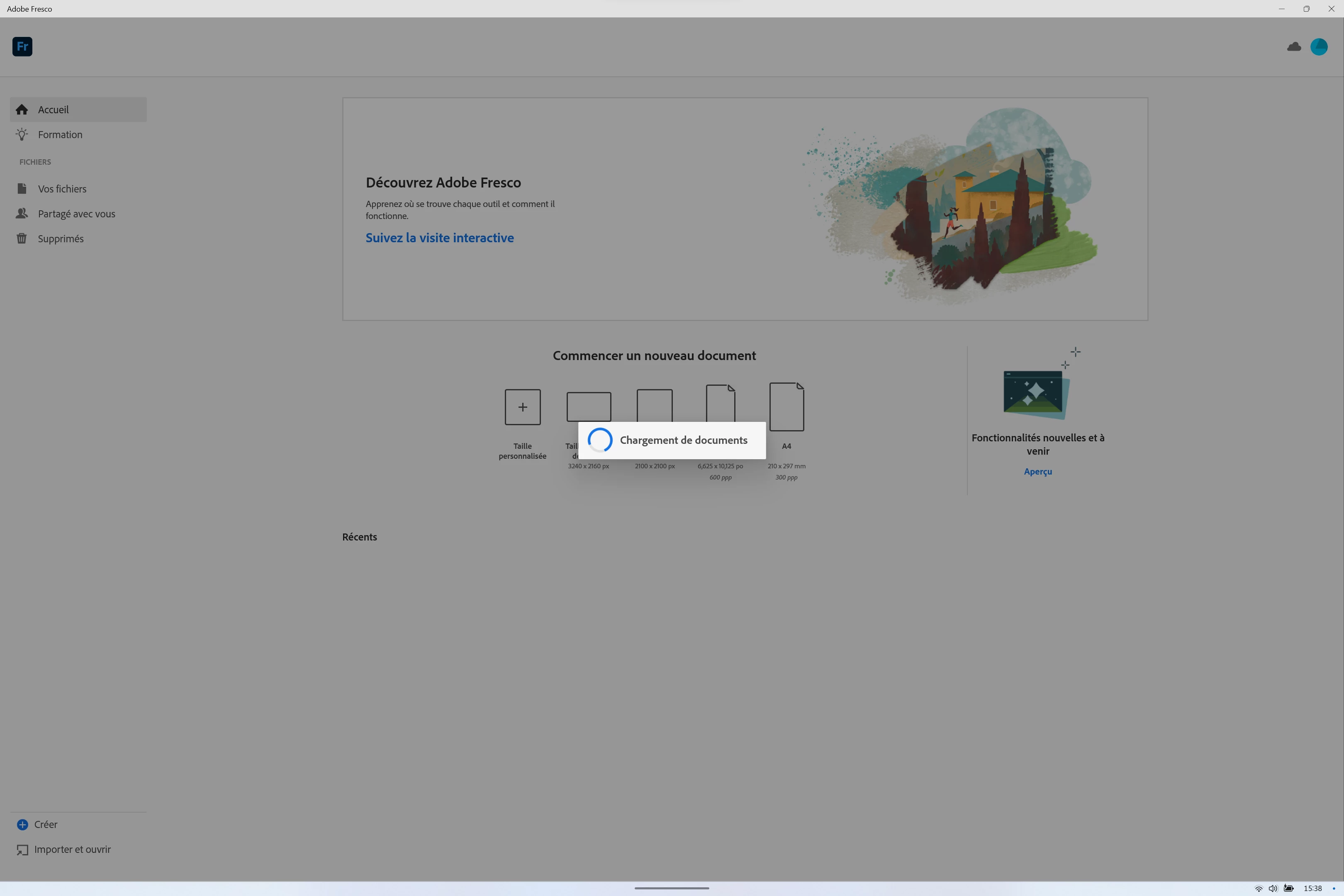The width and height of the screenshot is (1344, 896).
Task: Click the new features illustration thumbnail
Action: [x=1035, y=392]
